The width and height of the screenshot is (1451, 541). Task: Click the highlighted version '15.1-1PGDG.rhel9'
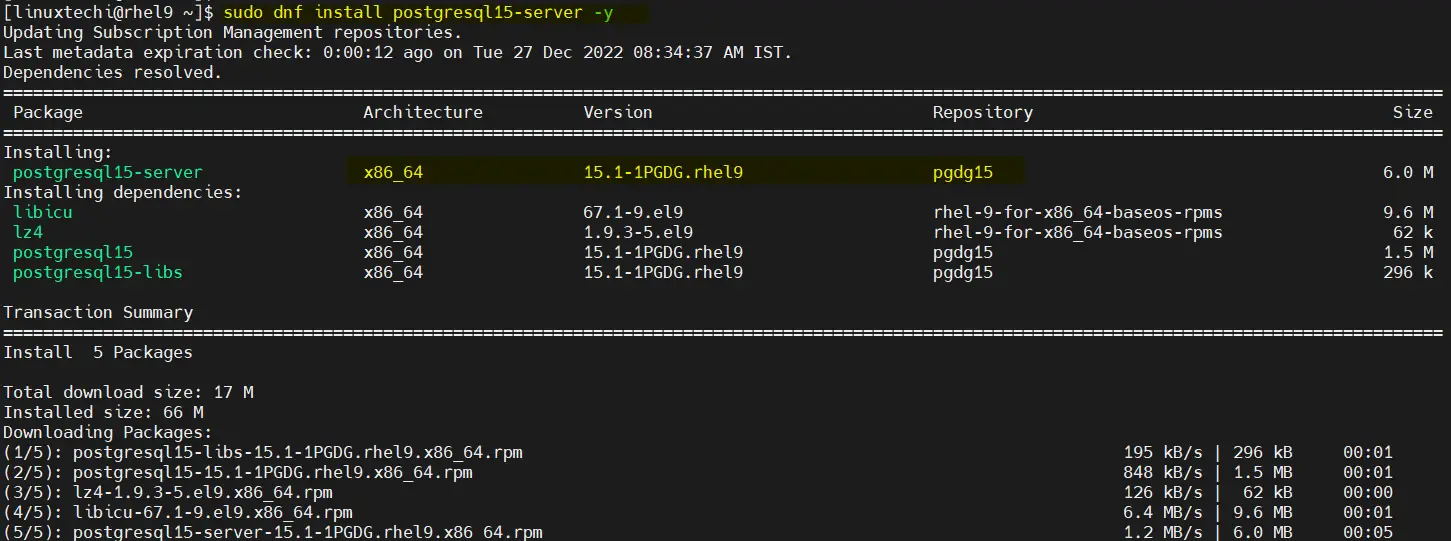click(663, 172)
